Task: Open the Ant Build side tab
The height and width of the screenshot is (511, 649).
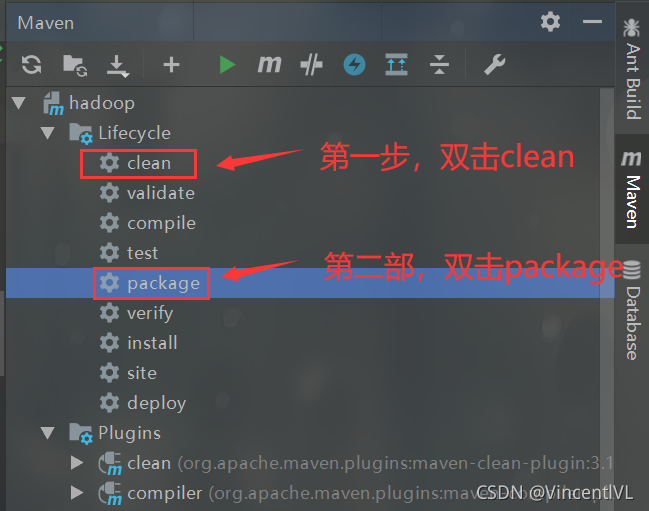Action: click(632, 69)
